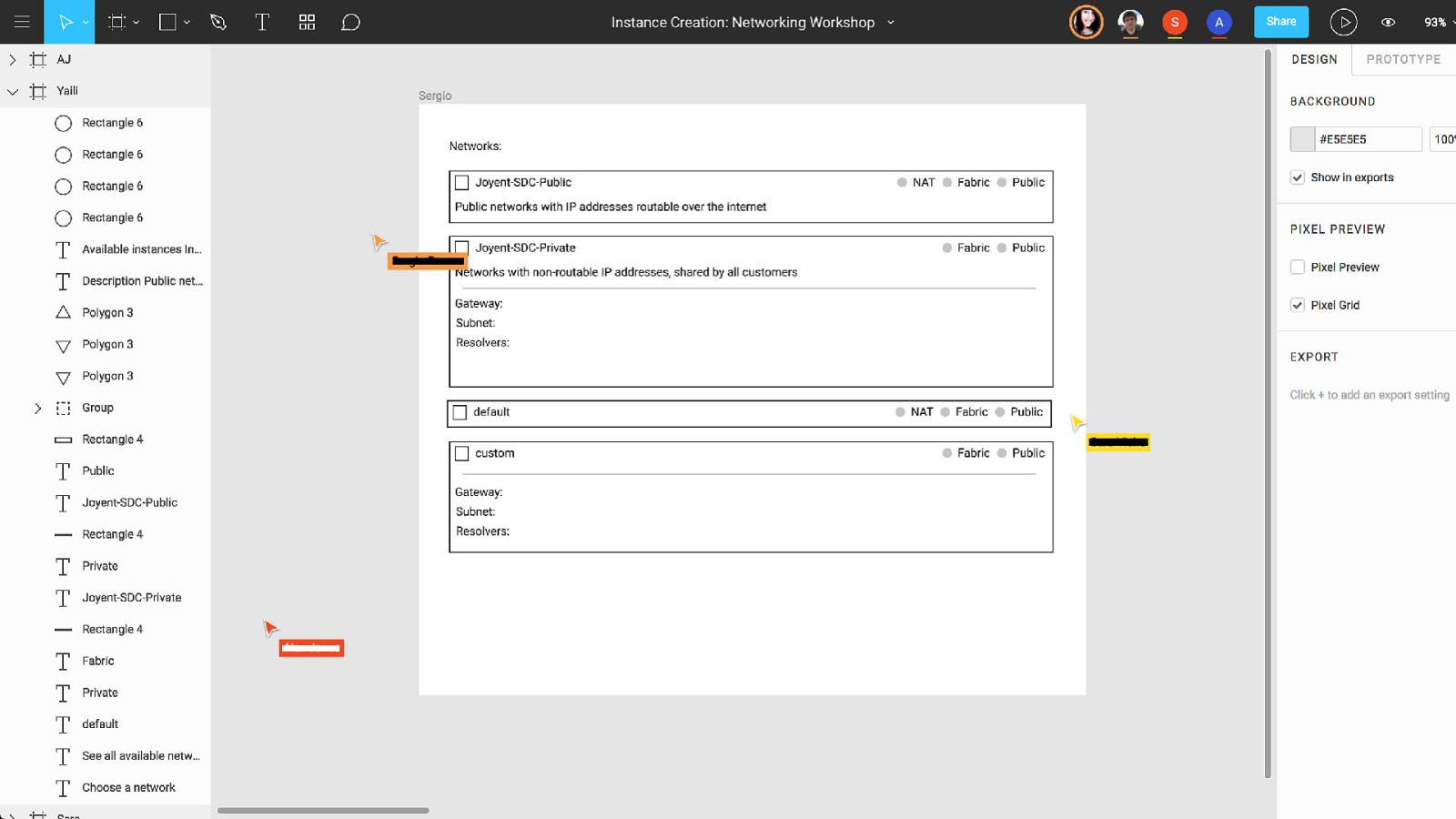Image resolution: width=1456 pixels, height=819 pixels.
Task: Click the background color swatch
Action: click(1302, 139)
